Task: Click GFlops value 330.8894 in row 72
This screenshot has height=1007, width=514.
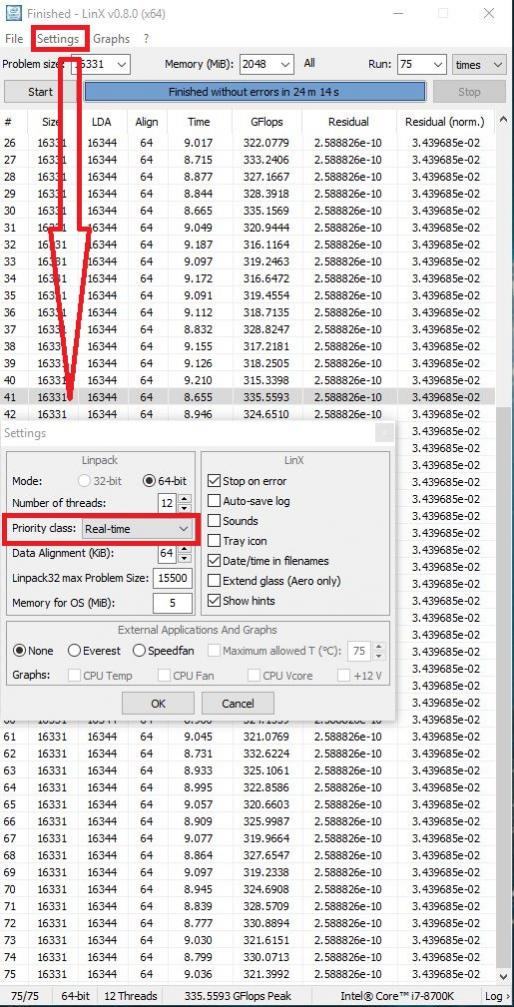Action: pyautogui.click(x=266, y=922)
